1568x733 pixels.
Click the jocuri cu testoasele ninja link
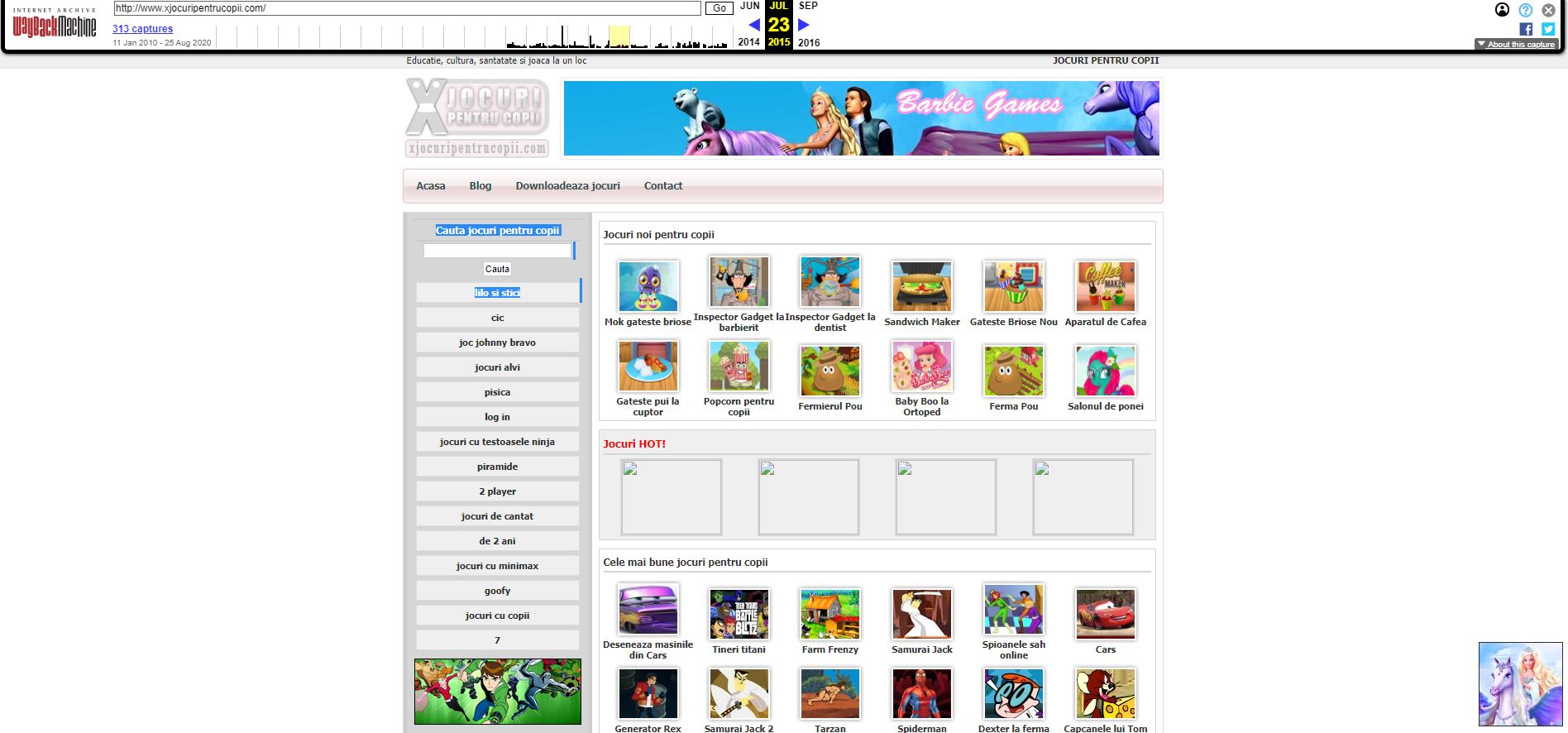pos(497,442)
